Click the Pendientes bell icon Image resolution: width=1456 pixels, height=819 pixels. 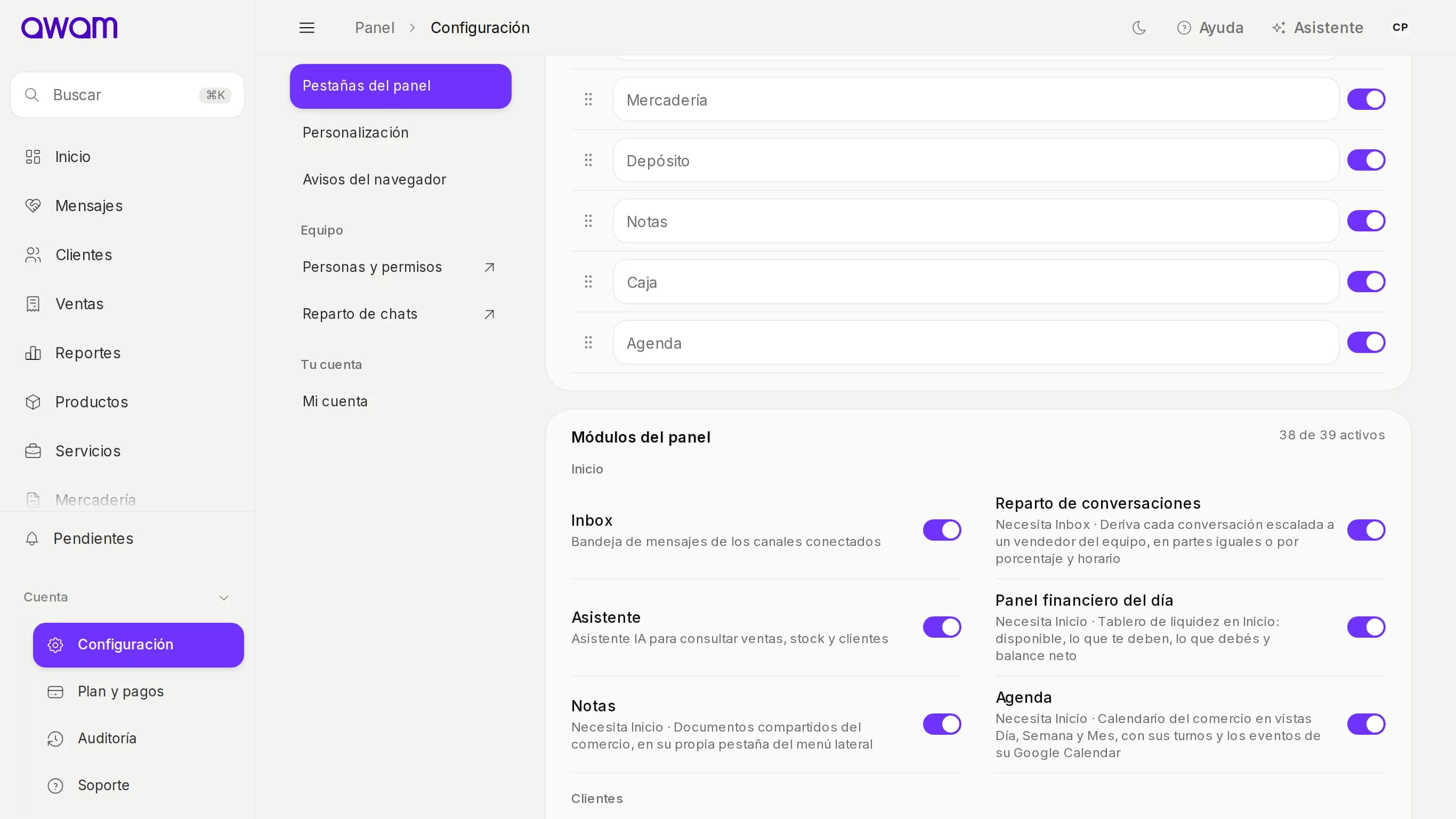coord(32,539)
